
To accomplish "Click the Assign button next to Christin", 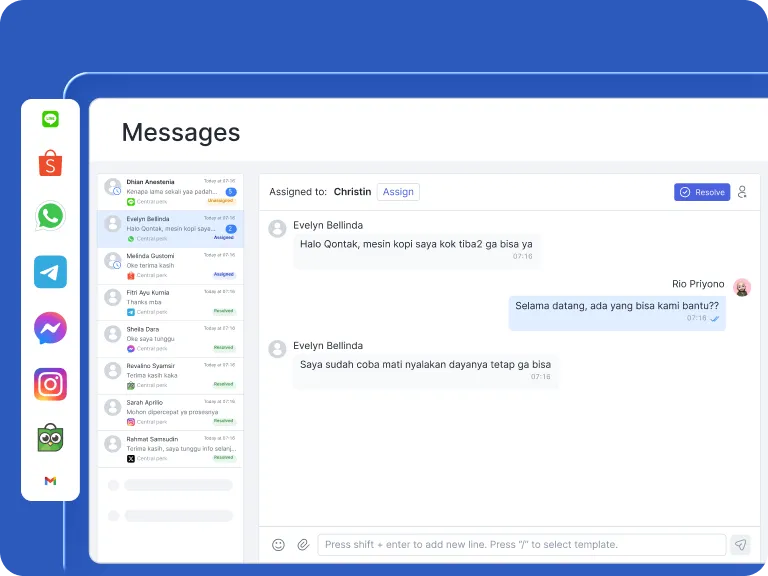I will coord(398,192).
